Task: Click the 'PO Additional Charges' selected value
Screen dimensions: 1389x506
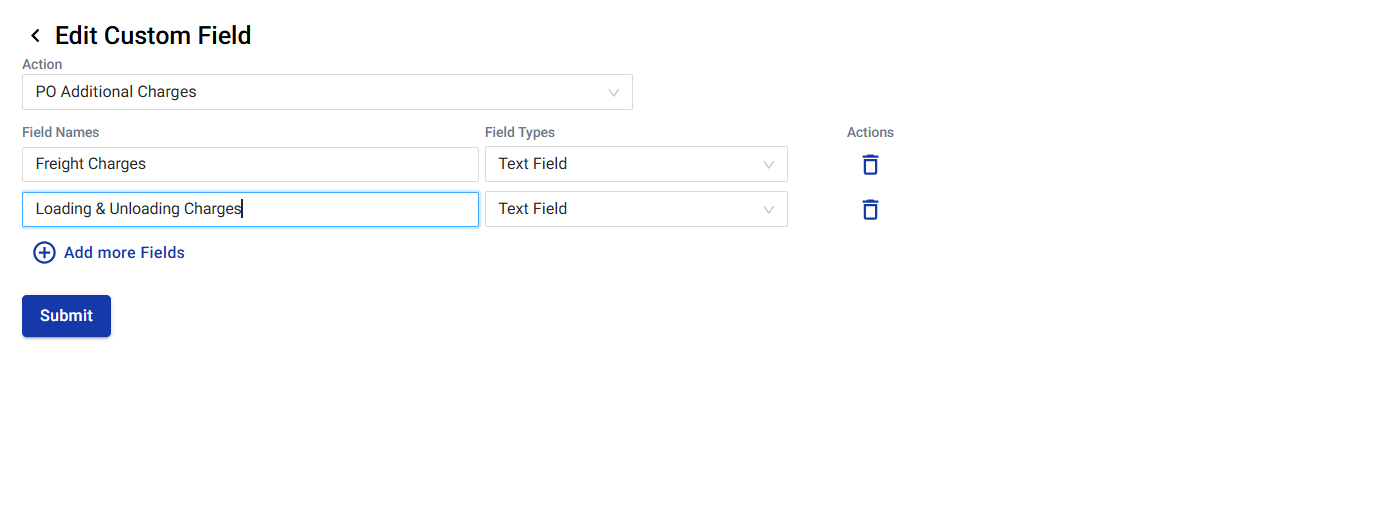Action: point(116,92)
